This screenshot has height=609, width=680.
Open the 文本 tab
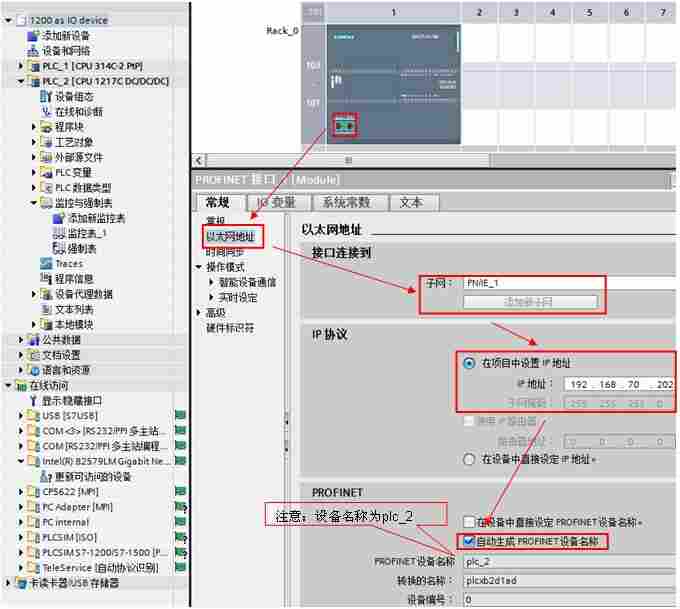pos(411,202)
